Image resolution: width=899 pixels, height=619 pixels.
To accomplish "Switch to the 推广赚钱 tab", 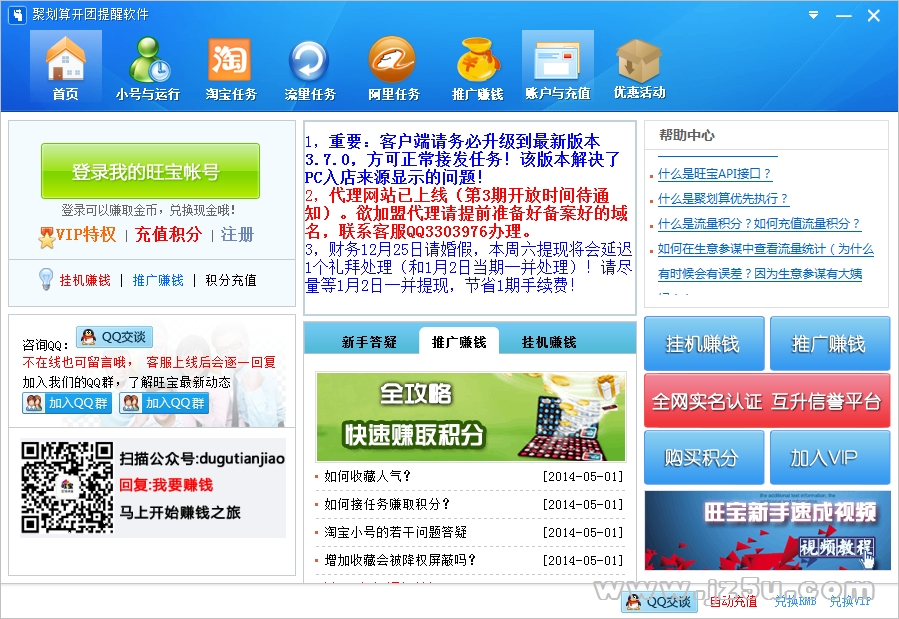I will (459, 342).
